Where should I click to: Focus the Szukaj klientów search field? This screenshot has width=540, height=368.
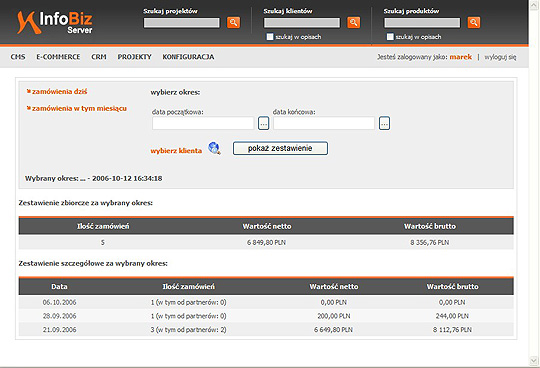pyautogui.click(x=302, y=23)
